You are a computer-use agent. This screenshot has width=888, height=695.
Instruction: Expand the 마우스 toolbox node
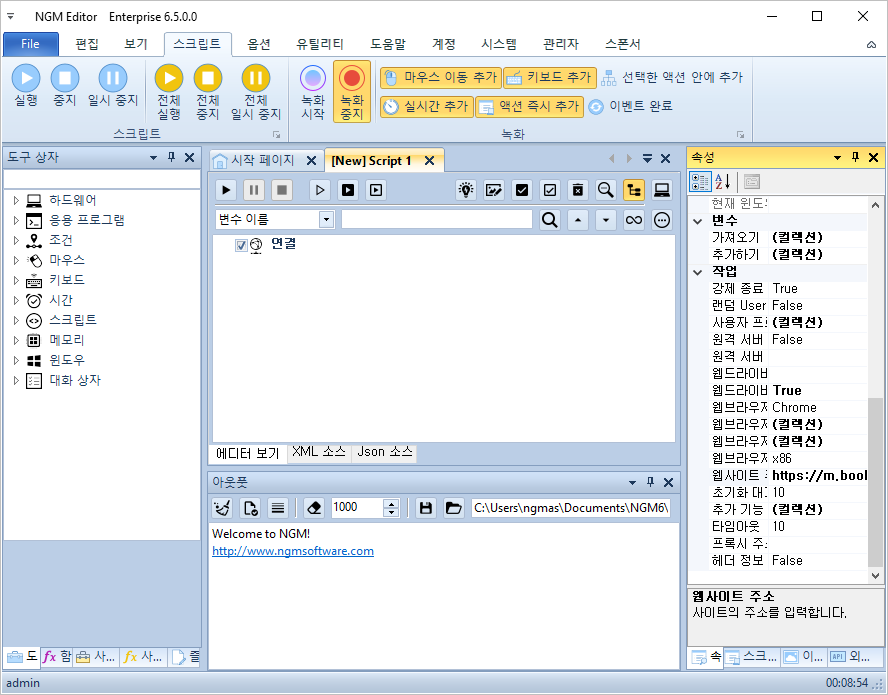point(16,260)
